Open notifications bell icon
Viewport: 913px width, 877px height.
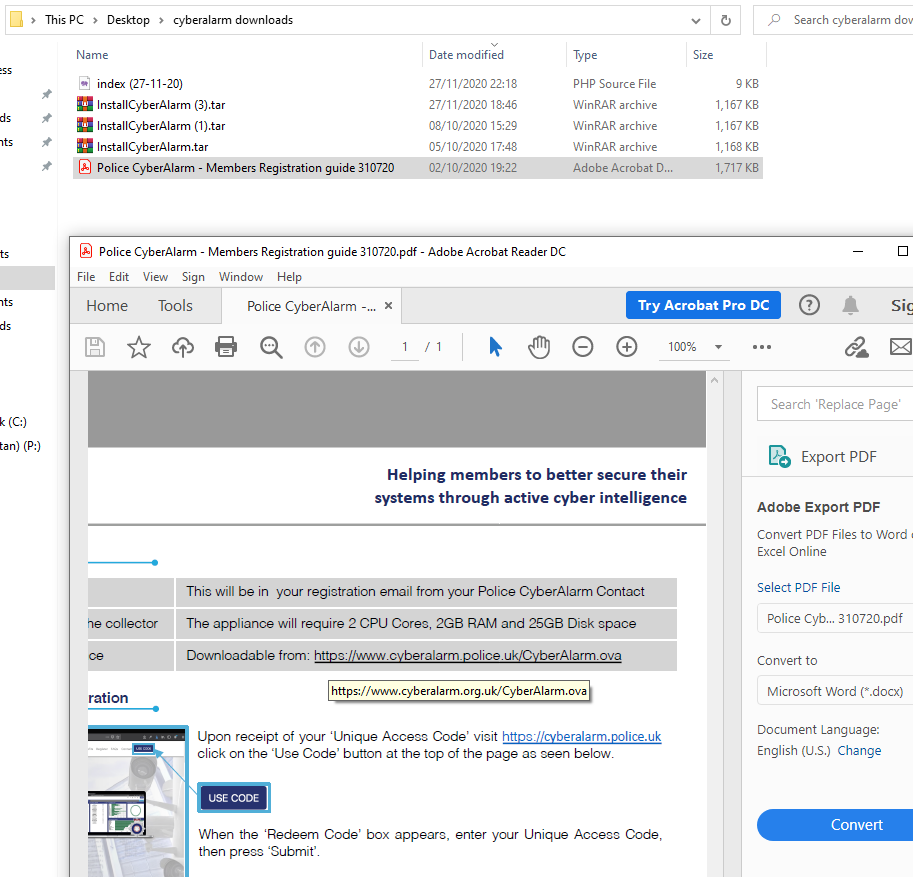pos(850,305)
